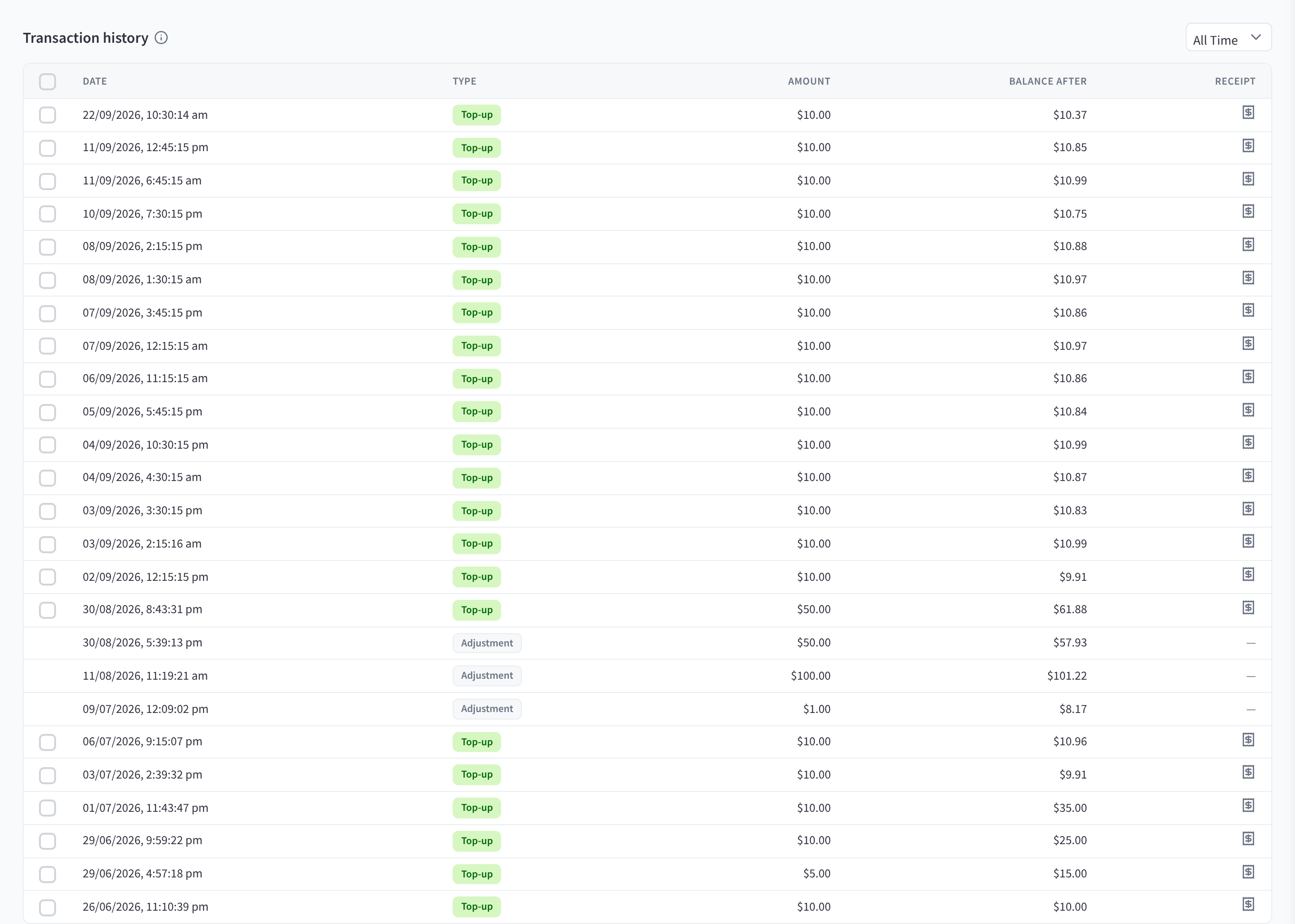1295x924 pixels.
Task: View receipt for 04/09/2026 4:30:15 am top-up
Action: pos(1248,476)
